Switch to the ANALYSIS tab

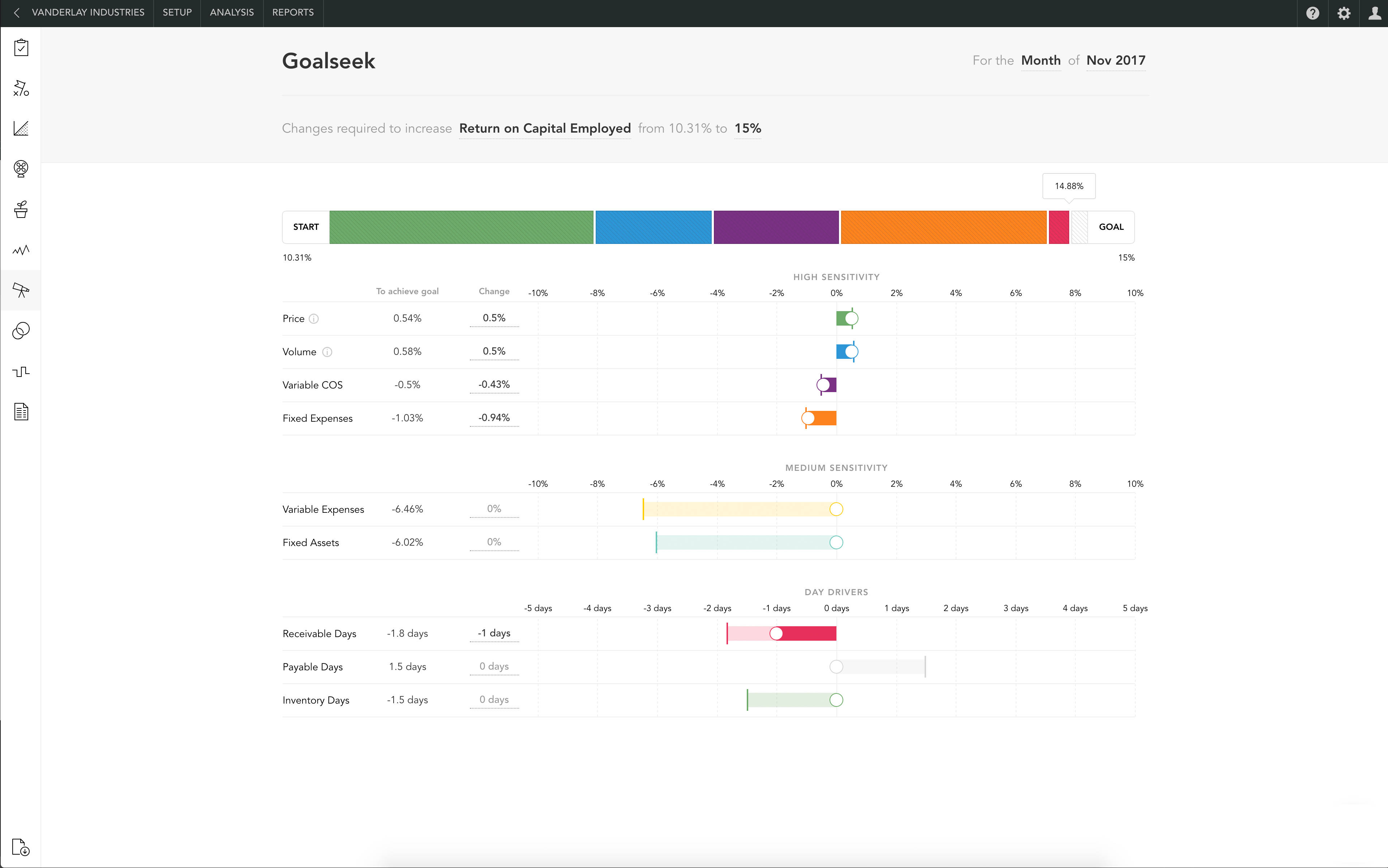pos(231,13)
